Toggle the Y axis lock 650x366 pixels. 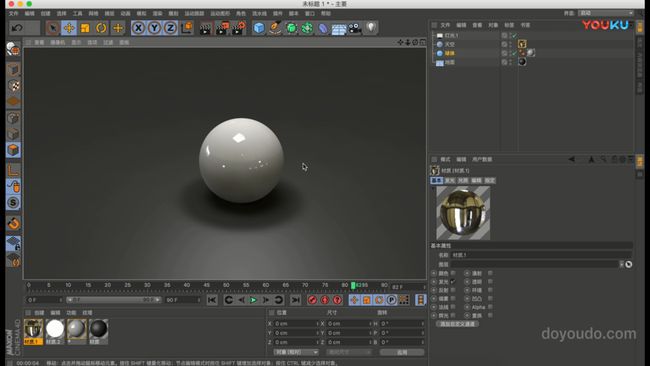coord(154,28)
